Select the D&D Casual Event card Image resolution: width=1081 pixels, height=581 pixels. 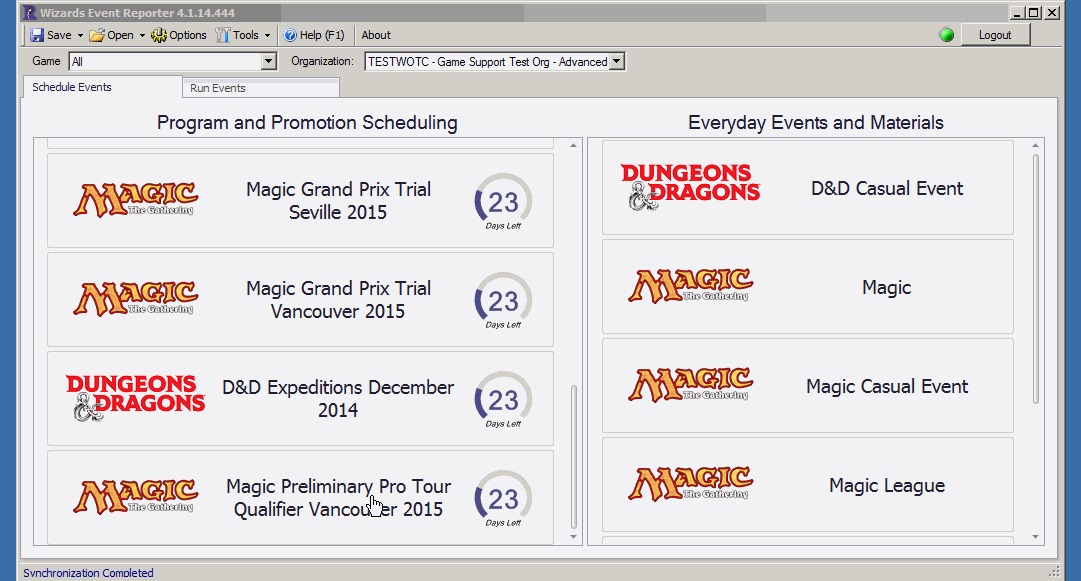[x=808, y=187]
